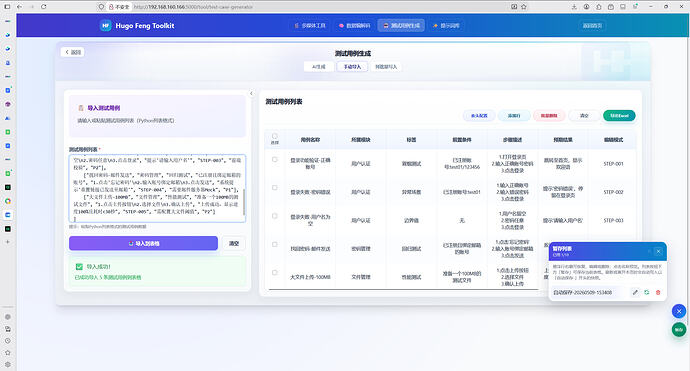The width and height of the screenshot is (690, 371).
Task: Close the 暂存列表 popup with its X
Action: tap(658, 251)
